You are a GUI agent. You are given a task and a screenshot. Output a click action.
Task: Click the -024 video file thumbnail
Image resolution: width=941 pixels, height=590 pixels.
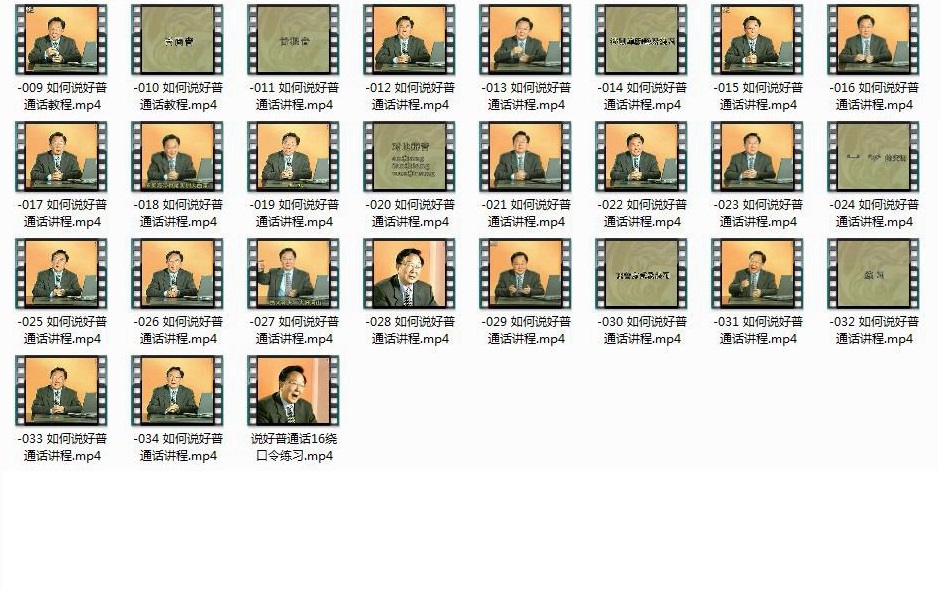click(x=873, y=157)
